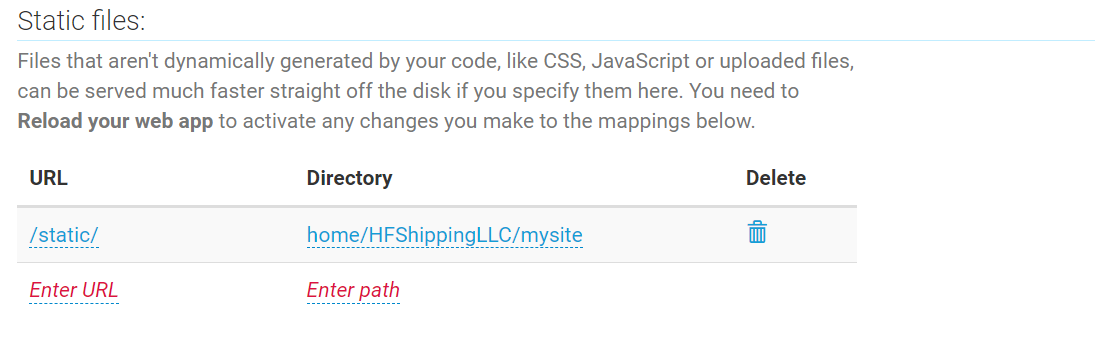Screen dimensions: 1111x361
Task: Click the phrase uploaded files in description
Action: pyautogui.click(x=786, y=62)
